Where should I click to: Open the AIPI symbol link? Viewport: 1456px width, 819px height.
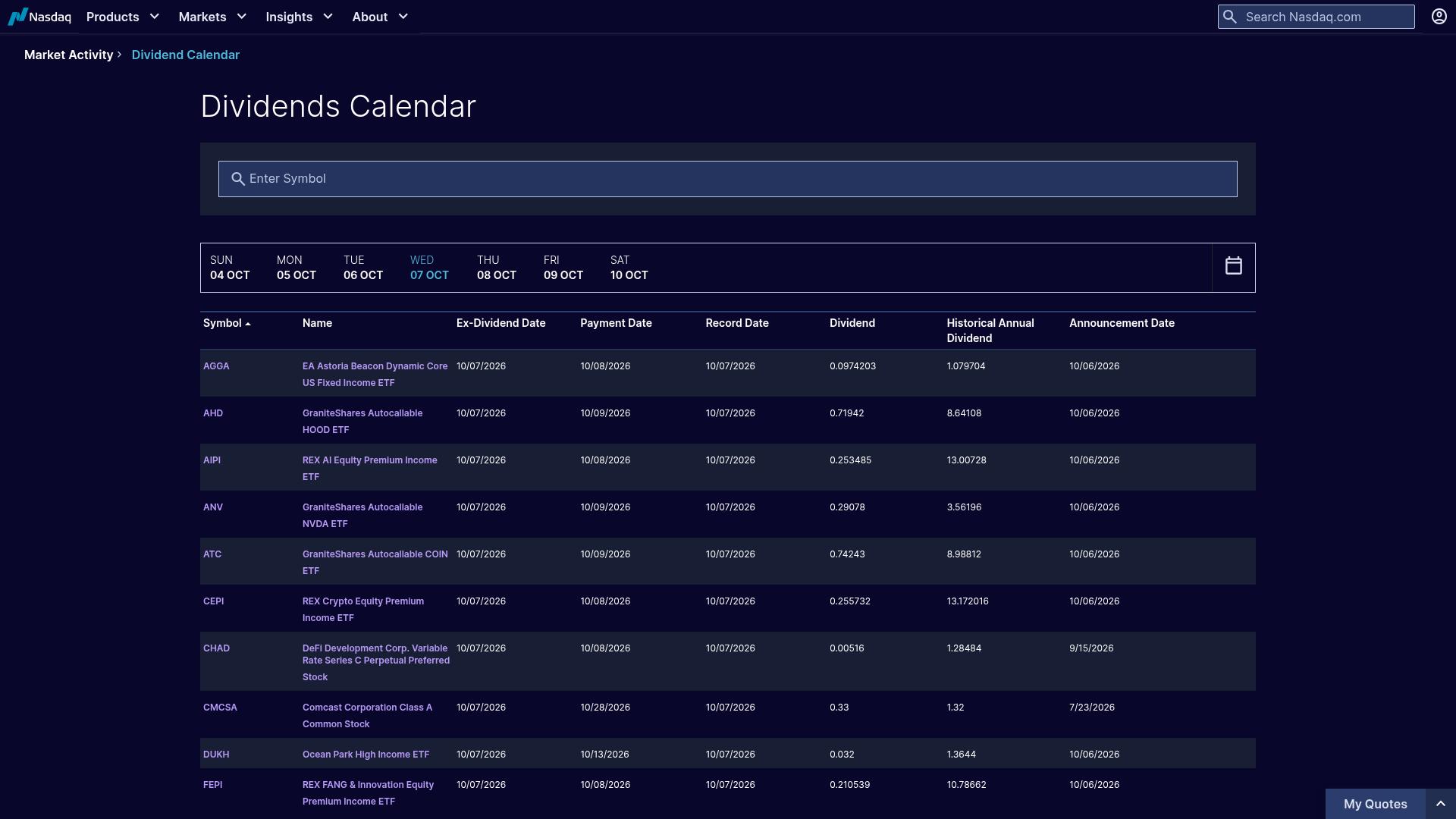(x=212, y=460)
